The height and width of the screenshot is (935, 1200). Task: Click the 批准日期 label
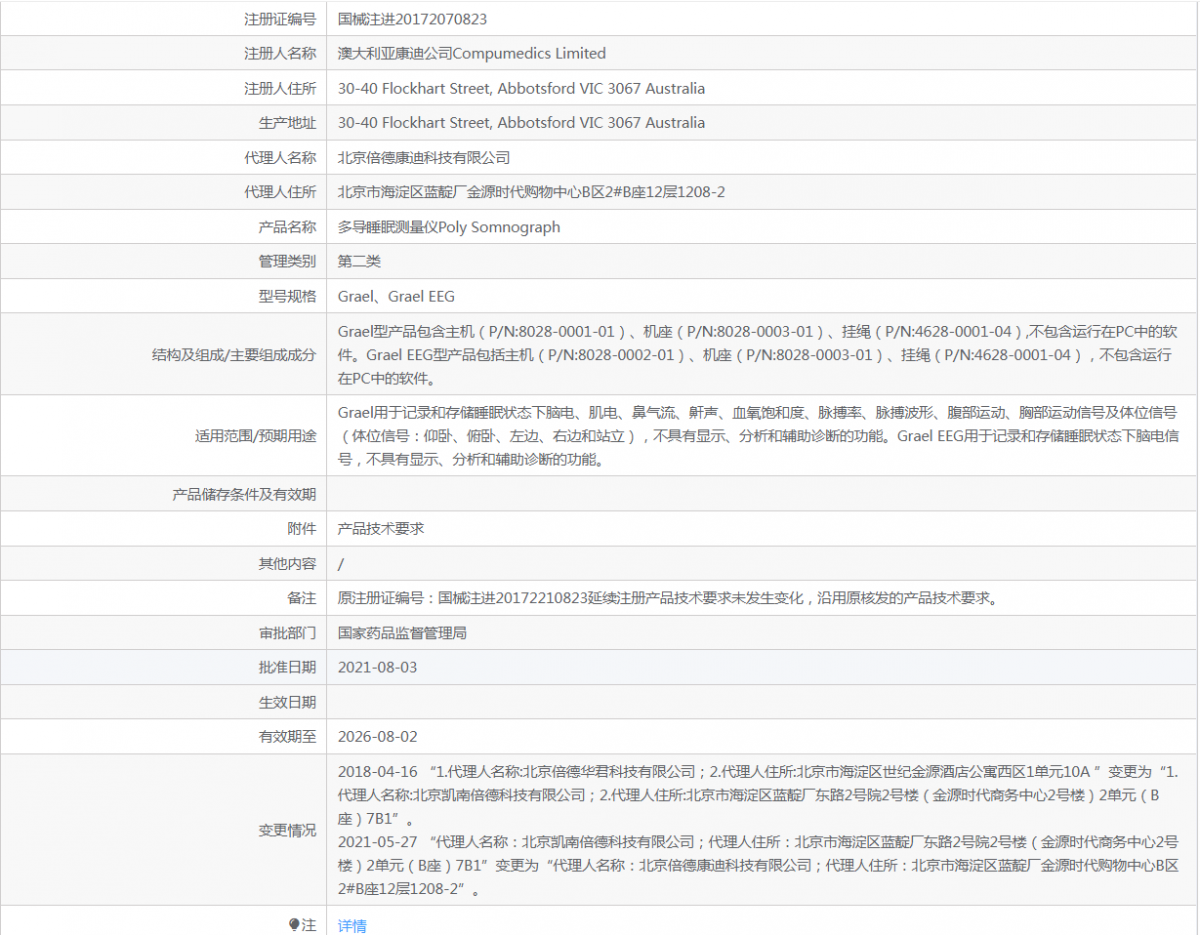click(x=287, y=667)
